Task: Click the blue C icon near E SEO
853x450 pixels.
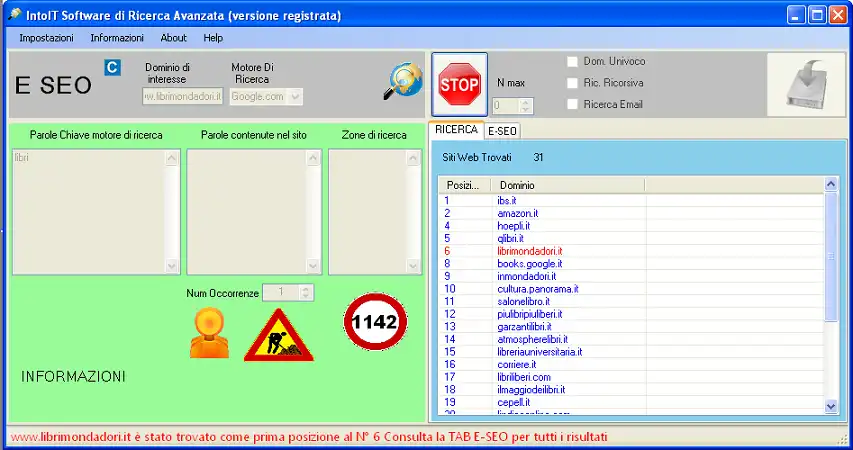Action: tap(112, 67)
